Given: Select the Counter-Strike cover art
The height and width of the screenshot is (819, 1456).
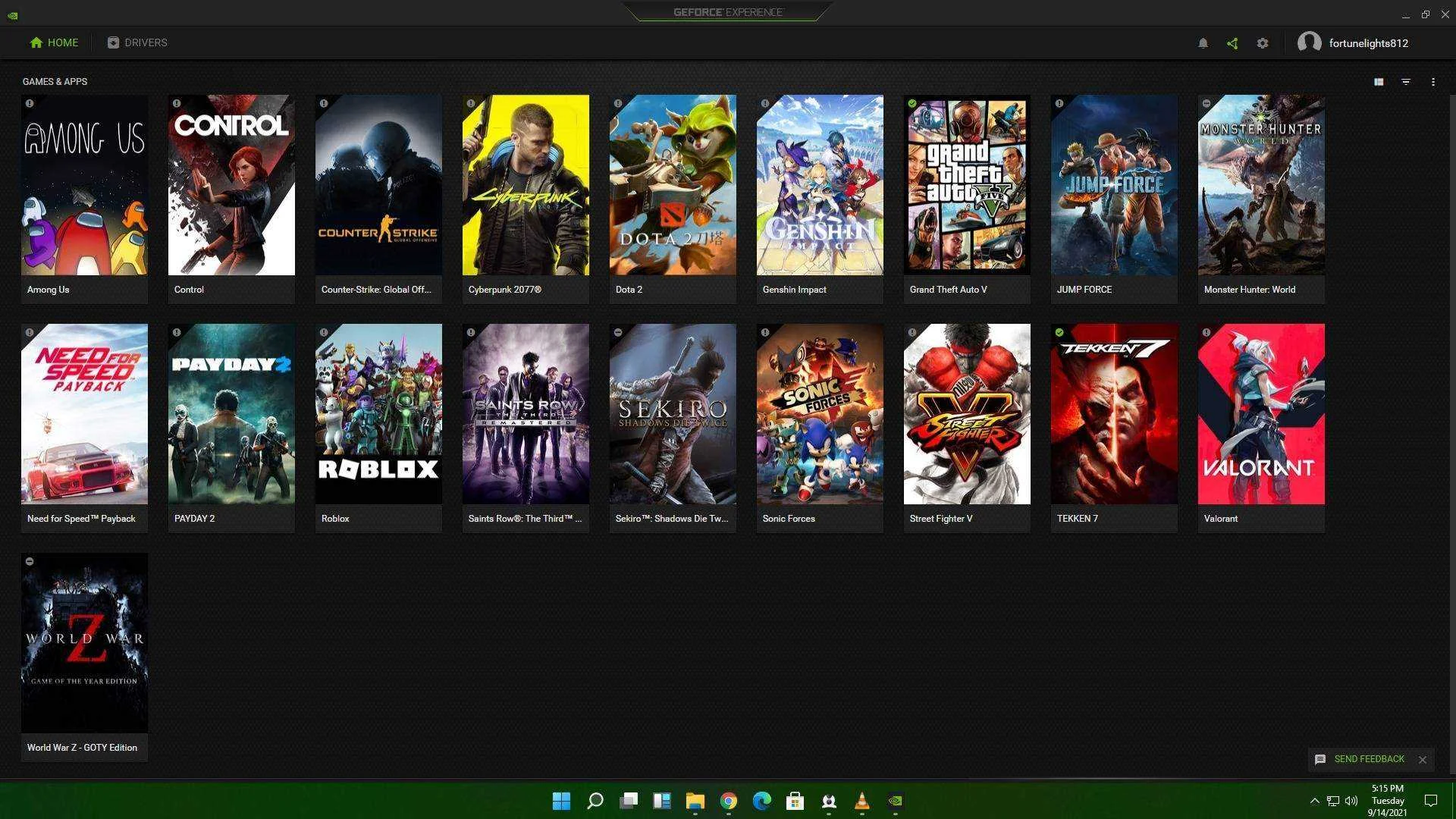Looking at the screenshot, I should click(x=378, y=185).
